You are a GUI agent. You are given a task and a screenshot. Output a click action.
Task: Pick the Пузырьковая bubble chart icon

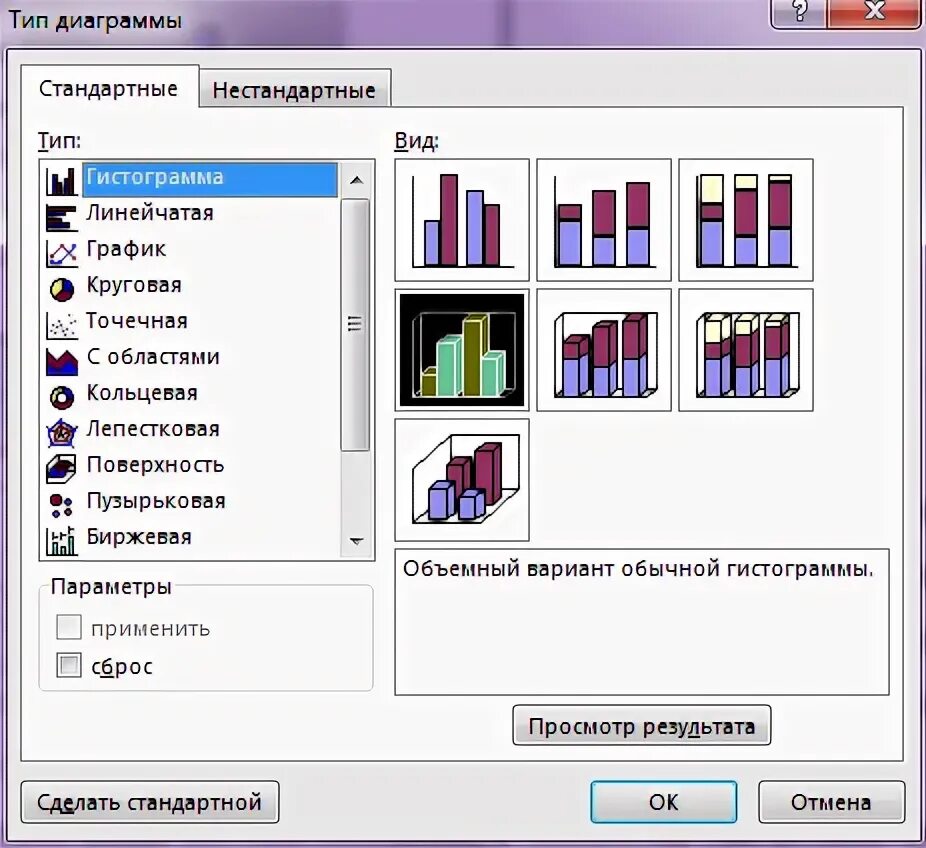61,505
